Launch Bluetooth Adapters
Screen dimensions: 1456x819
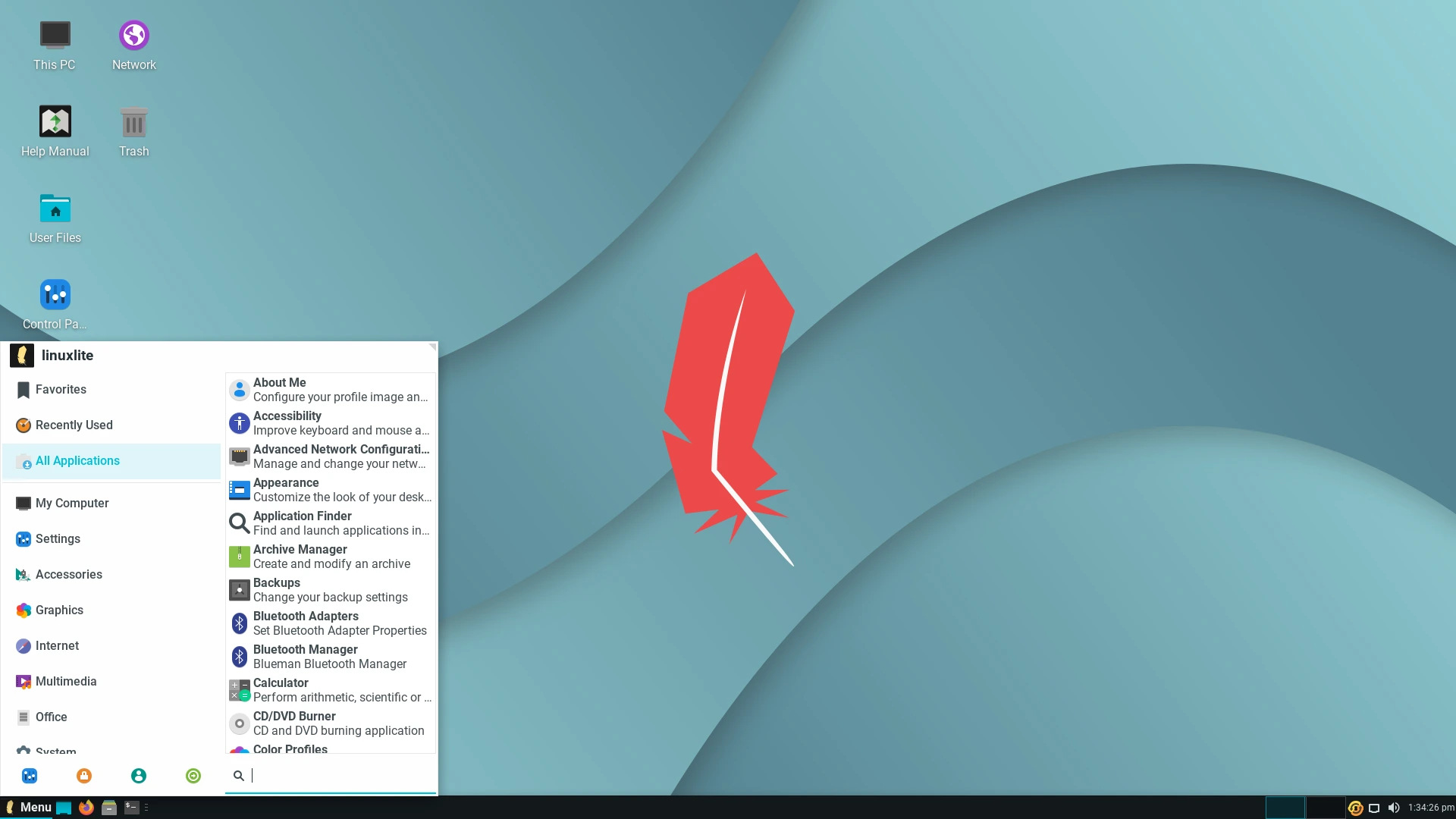point(331,623)
